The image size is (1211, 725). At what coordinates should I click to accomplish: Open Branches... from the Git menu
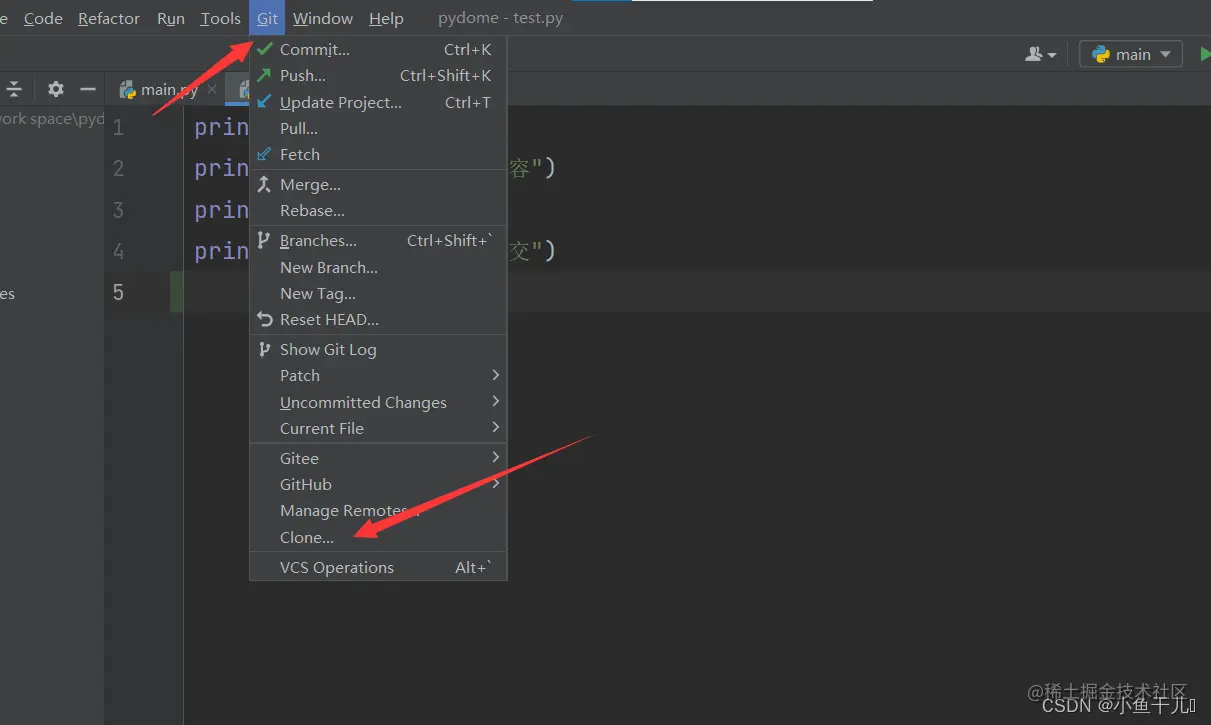(378, 240)
